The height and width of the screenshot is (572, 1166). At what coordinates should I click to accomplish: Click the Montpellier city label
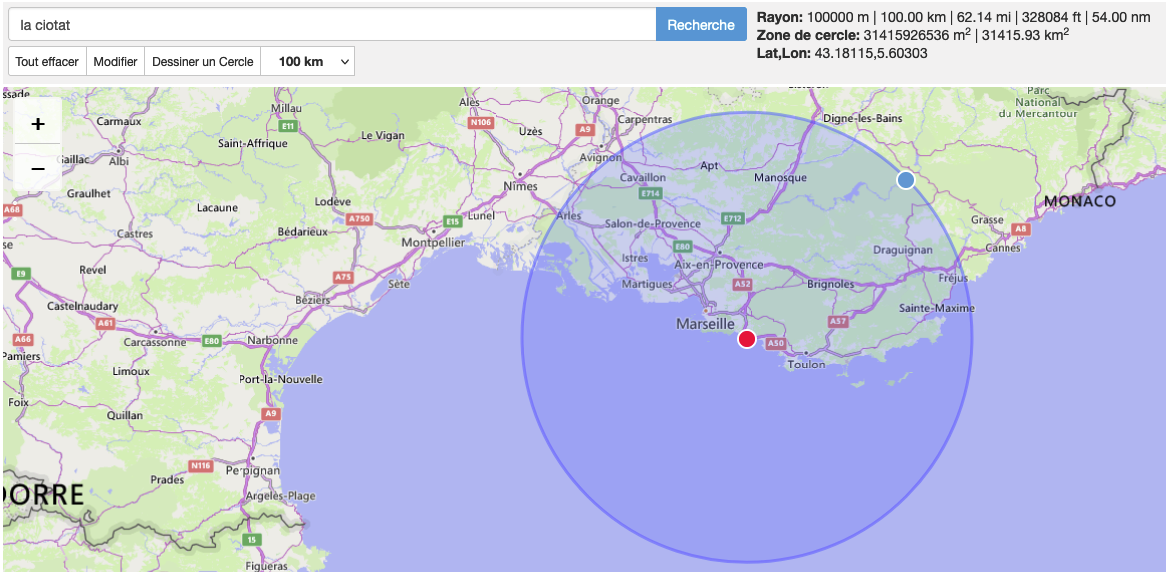tap(433, 242)
